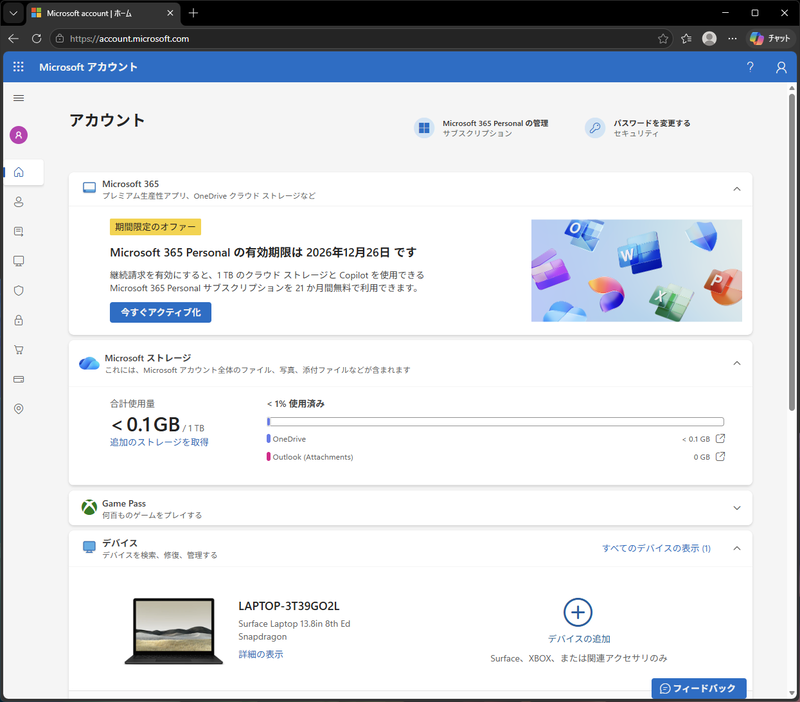Click the フィードバック button
Image resolution: width=800 pixels, height=702 pixels.
(698, 688)
